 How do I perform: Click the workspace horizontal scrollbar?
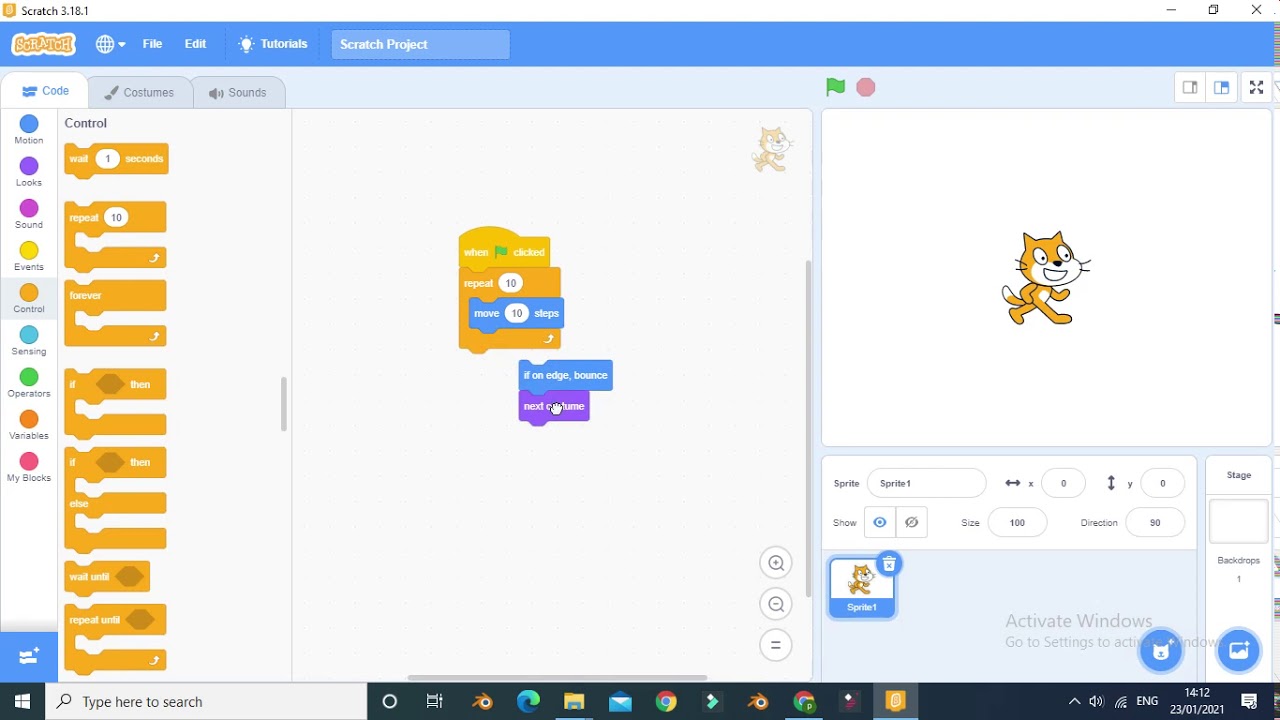point(557,678)
